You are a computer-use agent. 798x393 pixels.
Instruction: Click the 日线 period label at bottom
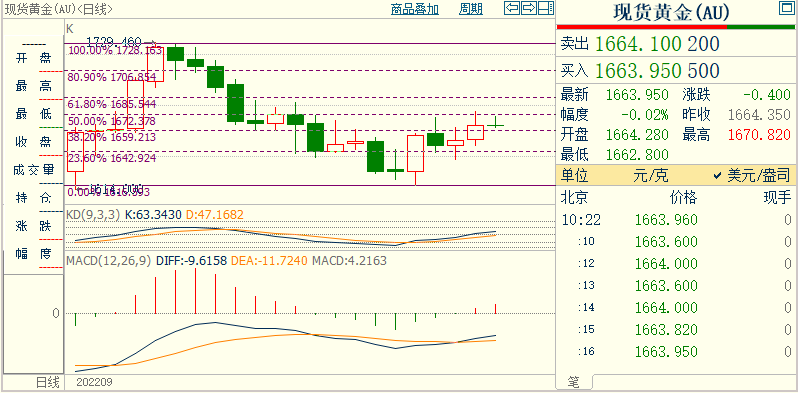click(x=47, y=382)
